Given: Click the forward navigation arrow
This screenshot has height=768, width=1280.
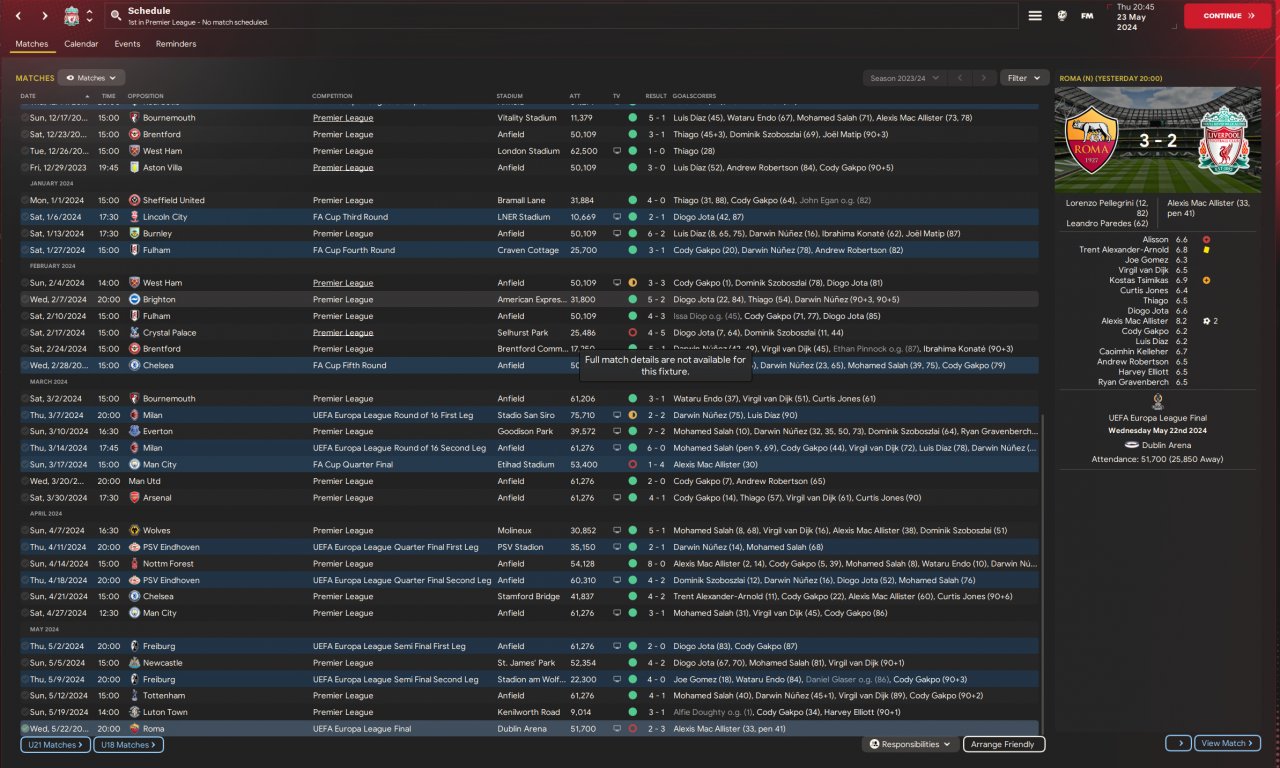Looking at the screenshot, I should (x=45, y=16).
